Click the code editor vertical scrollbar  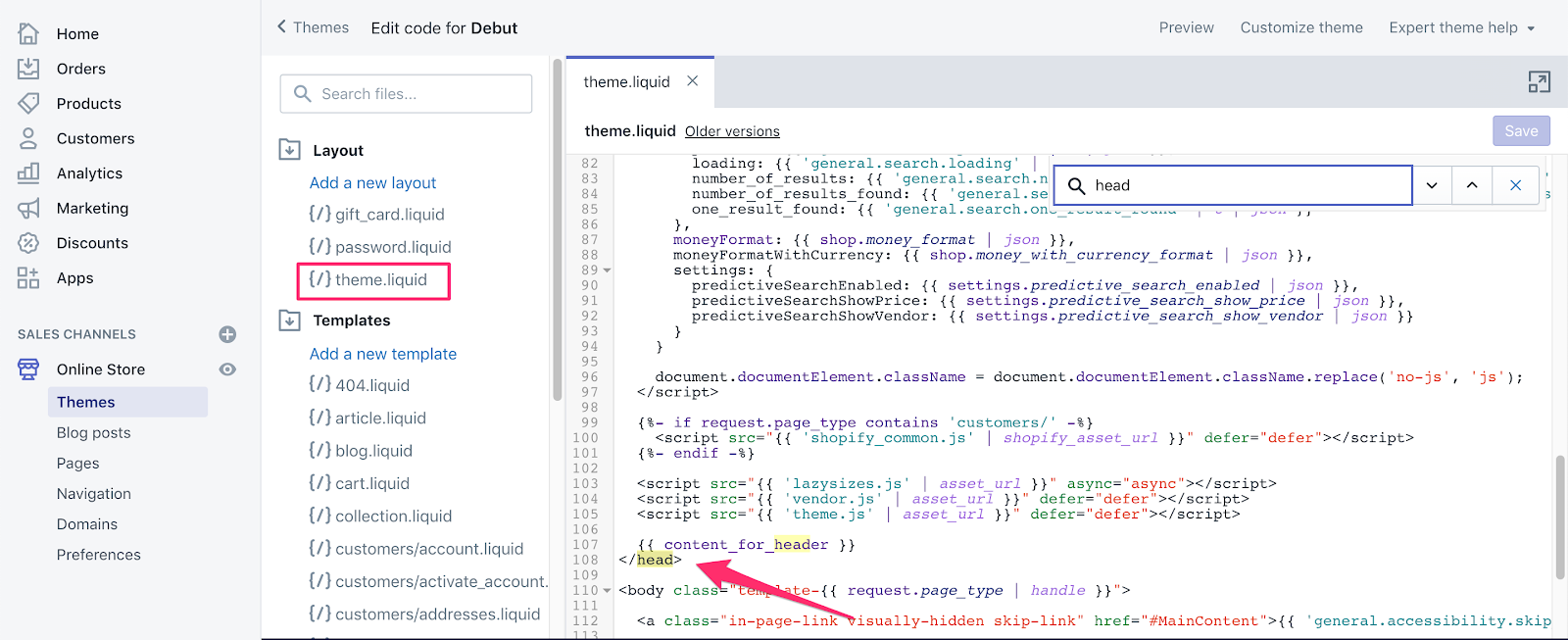(1559, 517)
